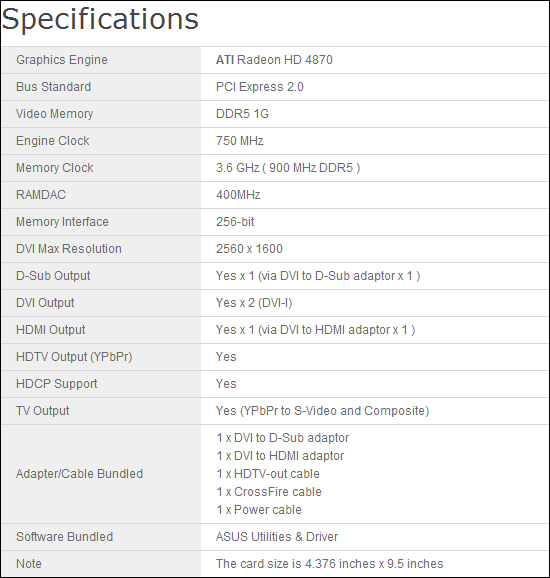550x578 pixels.
Task: Click the ASUS Utilities & Driver value
Action: (277, 537)
